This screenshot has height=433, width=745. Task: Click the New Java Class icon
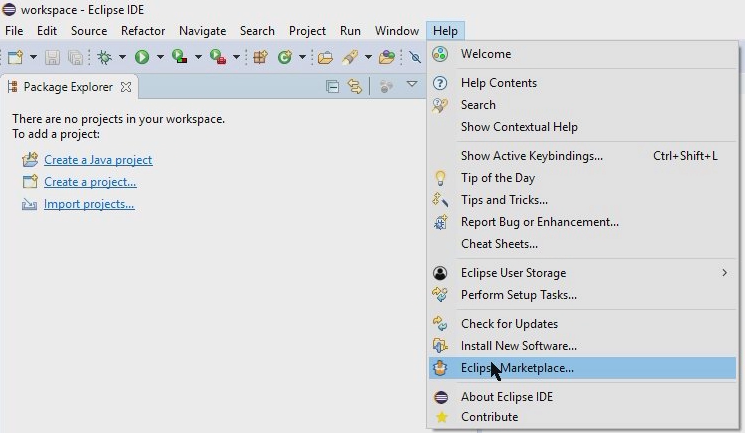point(285,58)
